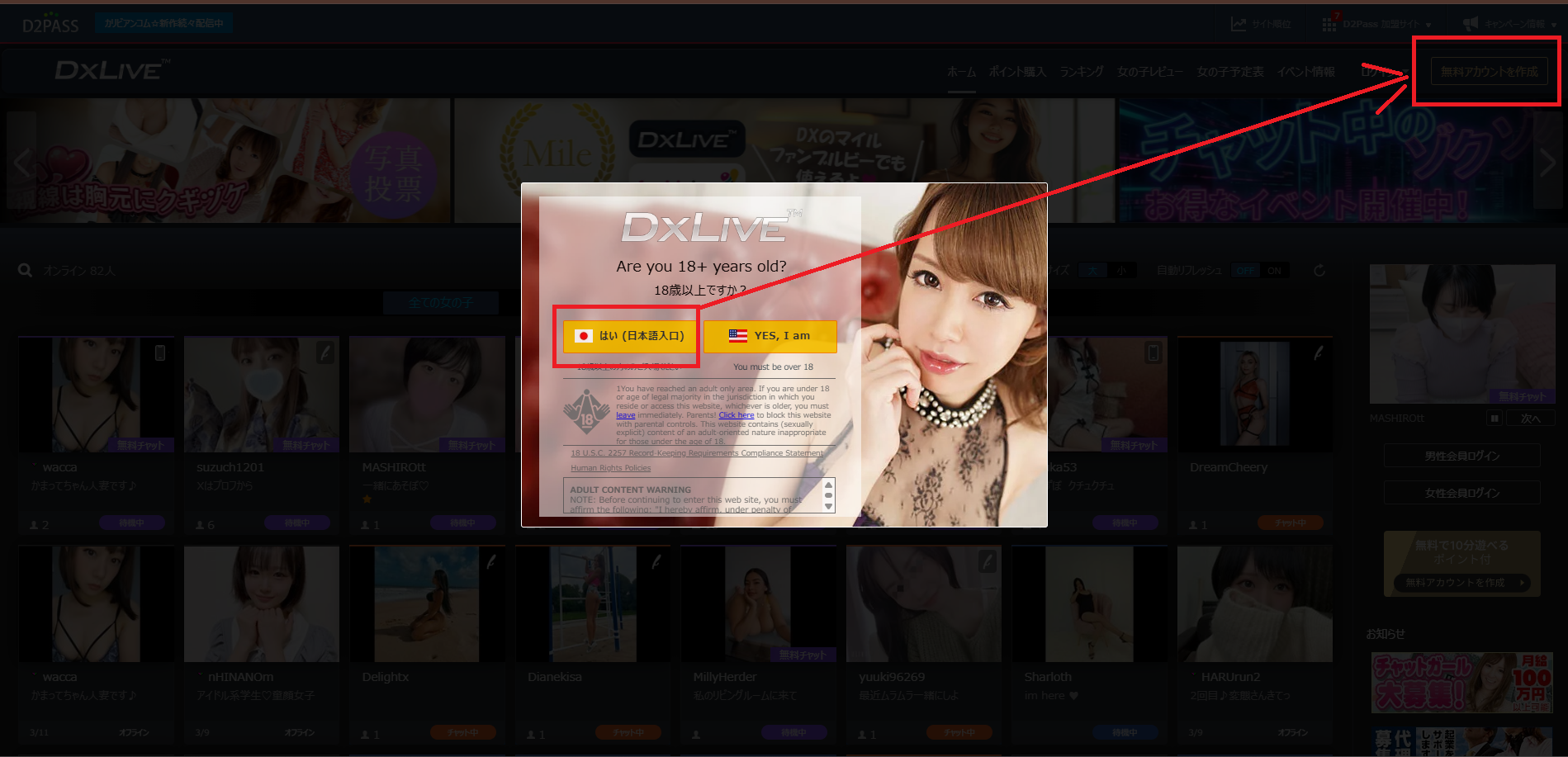Click the feather icon on Delightx card
1568x757 pixels.
coord(490,562)
